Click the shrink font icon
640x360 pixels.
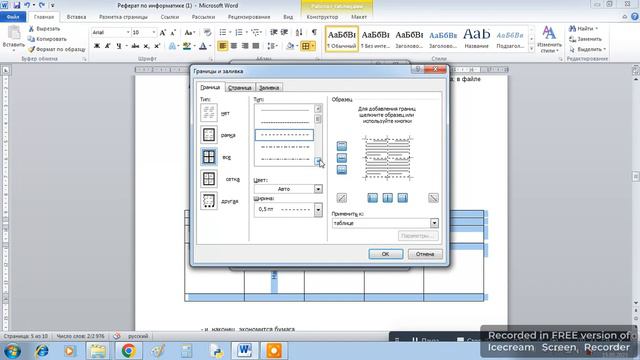coord(173,33)
